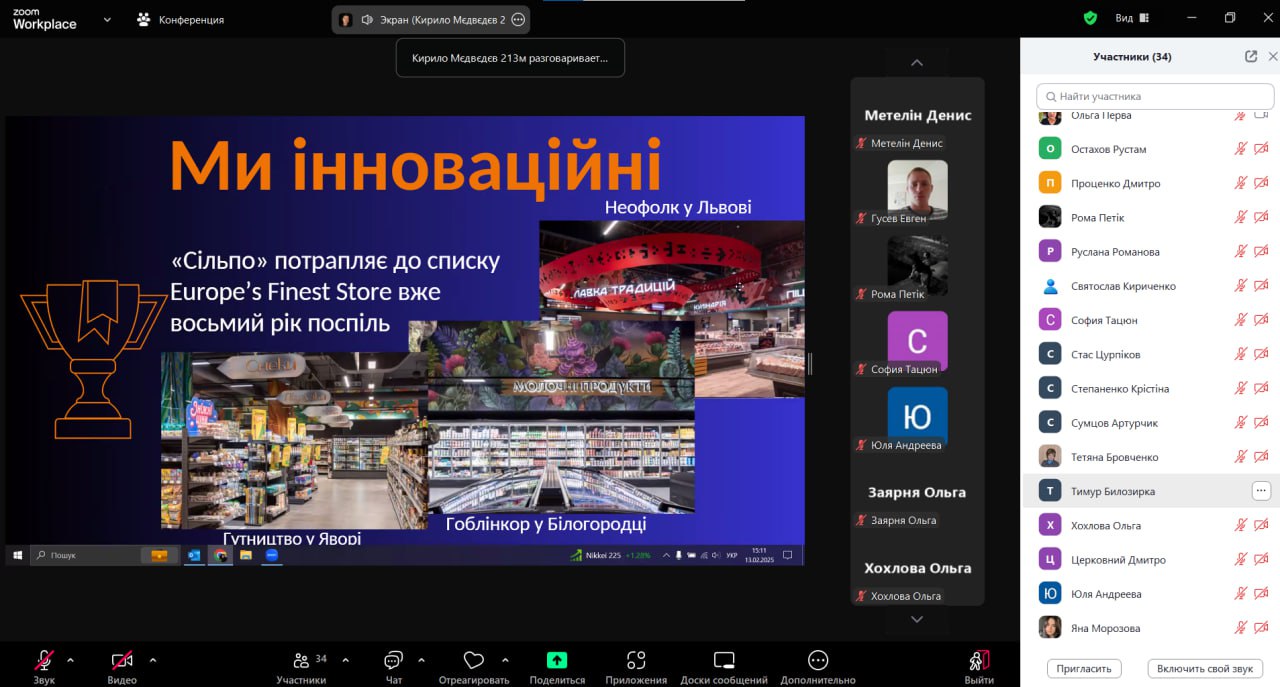Open more options for Тимур Билозирка

coord(1261,491)
